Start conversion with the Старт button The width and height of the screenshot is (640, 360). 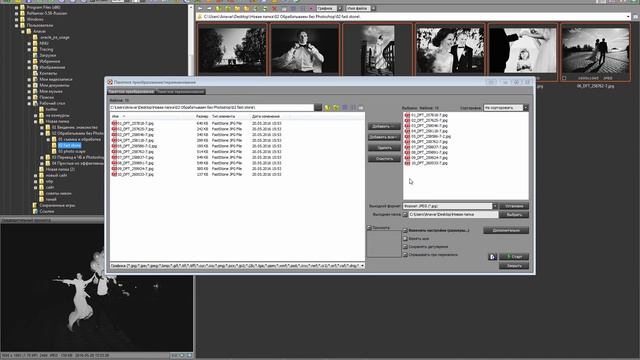tap(514, 257)
